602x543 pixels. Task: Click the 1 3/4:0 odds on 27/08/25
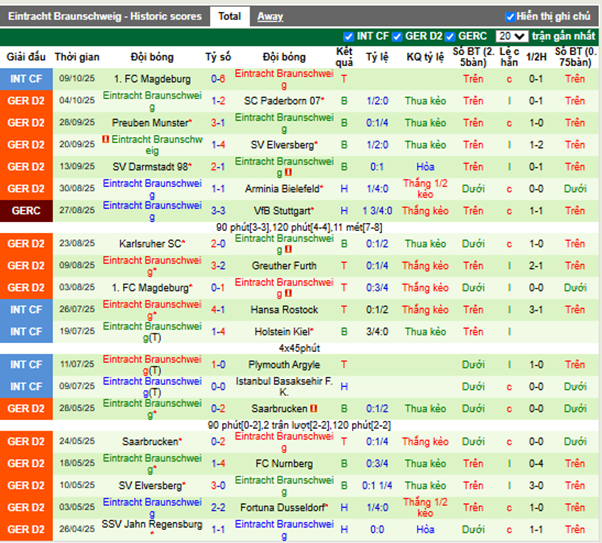tap(377, 211)
